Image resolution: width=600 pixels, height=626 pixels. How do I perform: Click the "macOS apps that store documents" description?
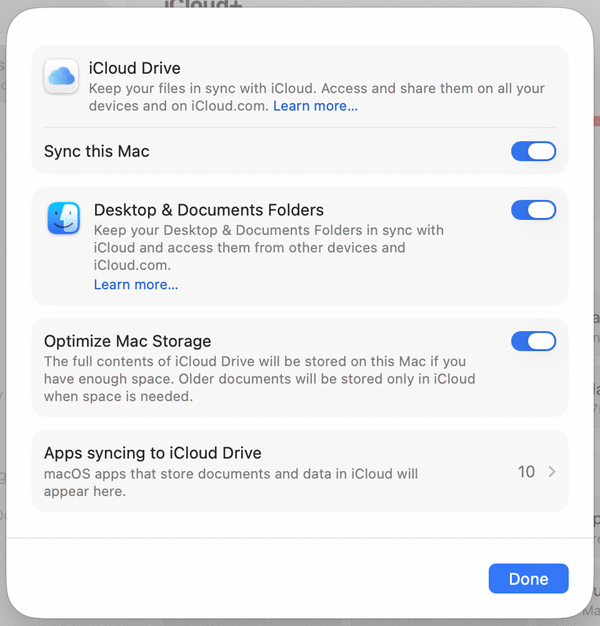click(231, 482)
